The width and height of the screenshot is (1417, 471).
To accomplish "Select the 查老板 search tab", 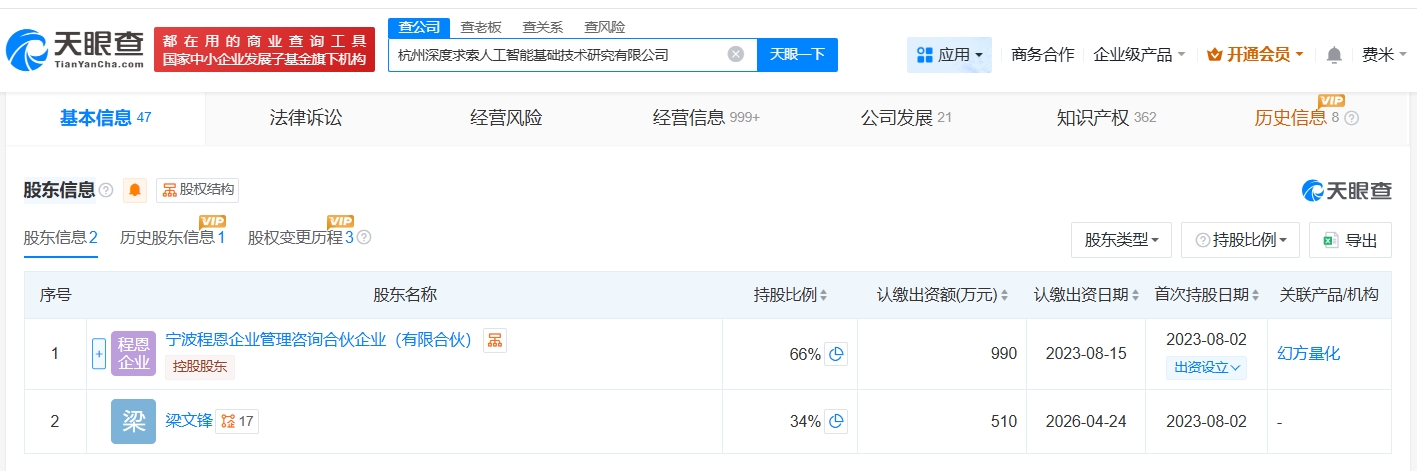I will (481, 27).
